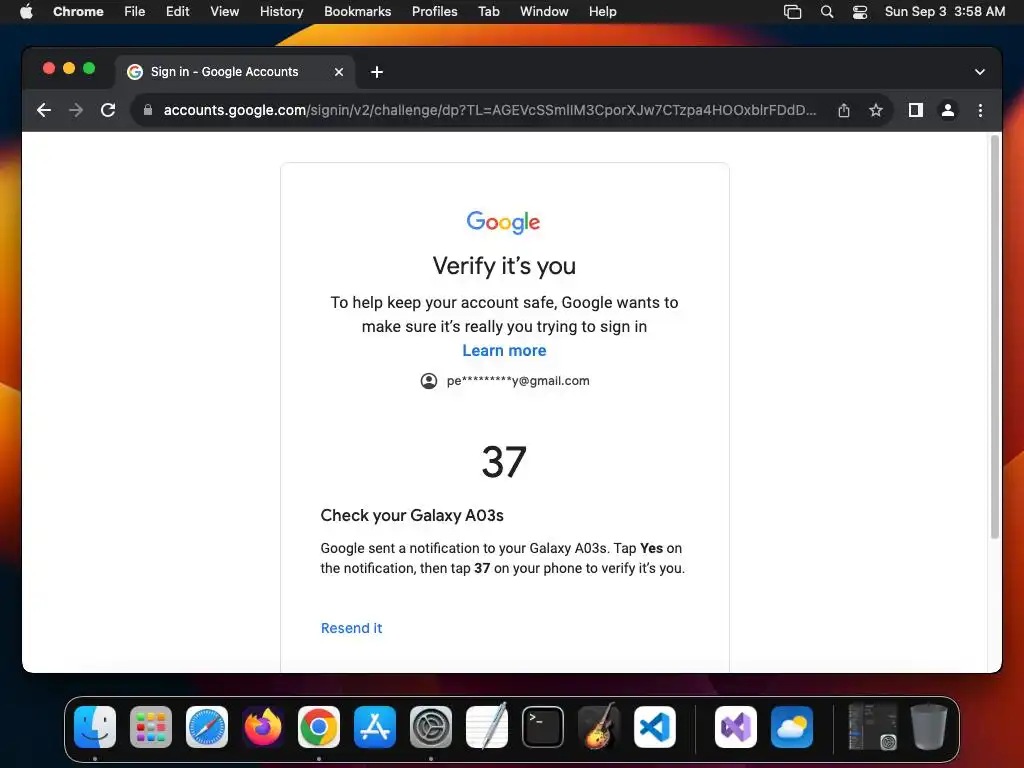Share this page using the share icon

pyautogui.click(x=844, y=110)
